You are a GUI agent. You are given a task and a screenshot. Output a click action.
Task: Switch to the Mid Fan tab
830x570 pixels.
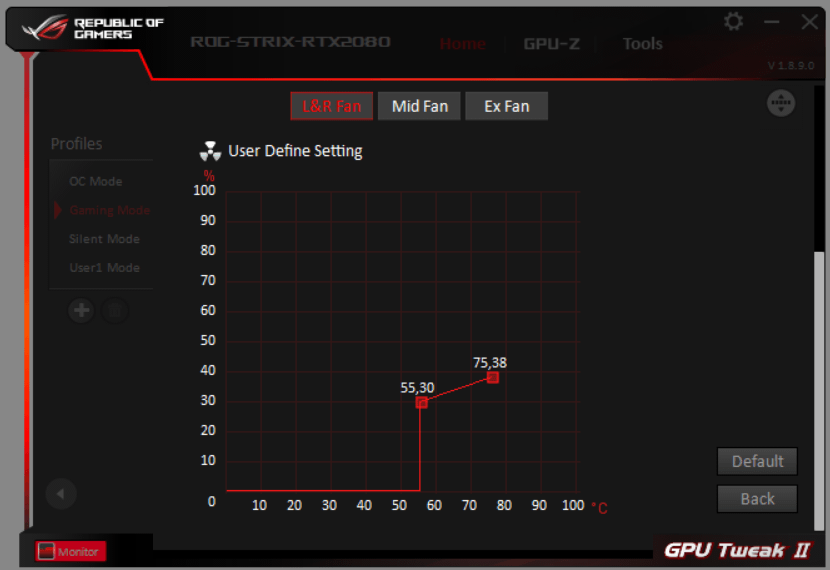click(x=419, y=106)
